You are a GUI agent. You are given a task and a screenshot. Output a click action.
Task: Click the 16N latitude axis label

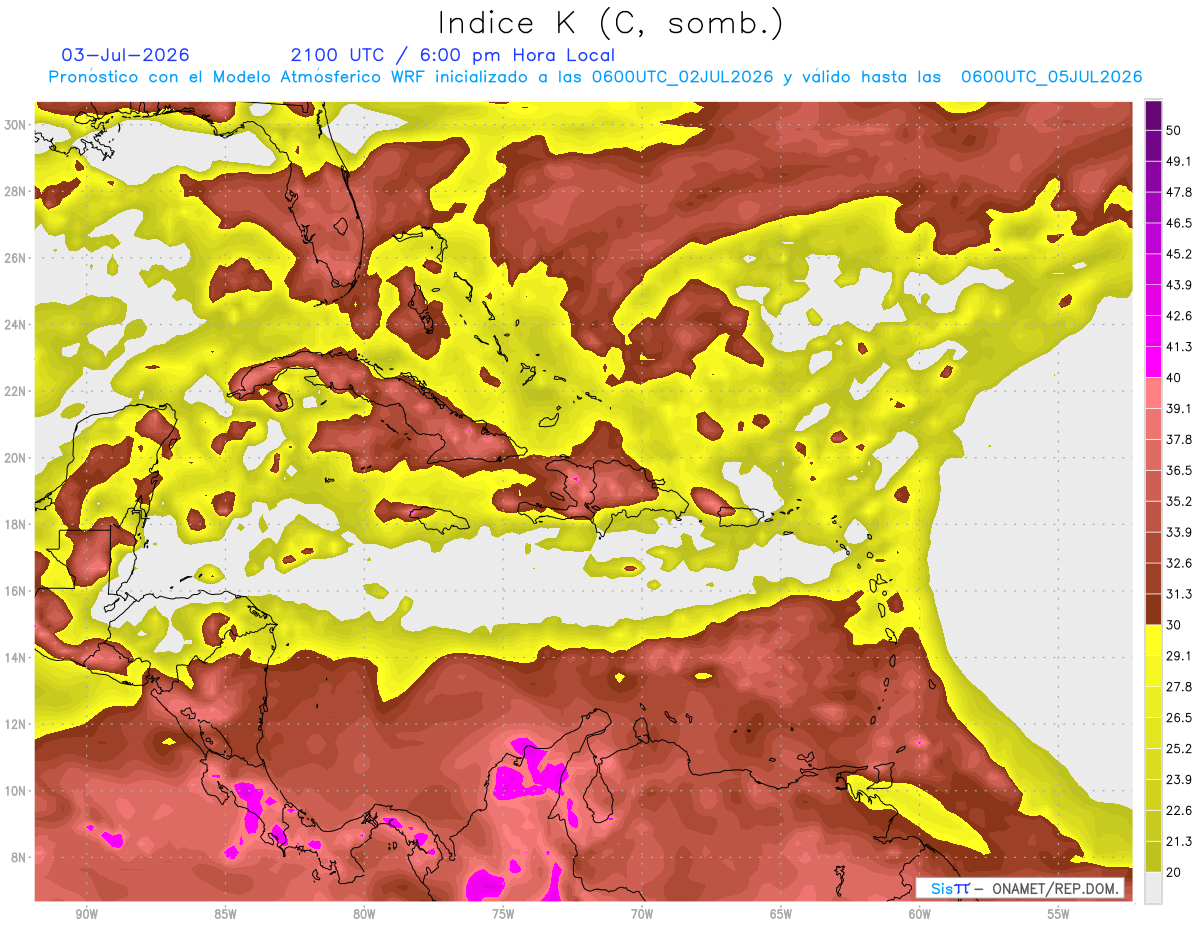tap(15, 591)
